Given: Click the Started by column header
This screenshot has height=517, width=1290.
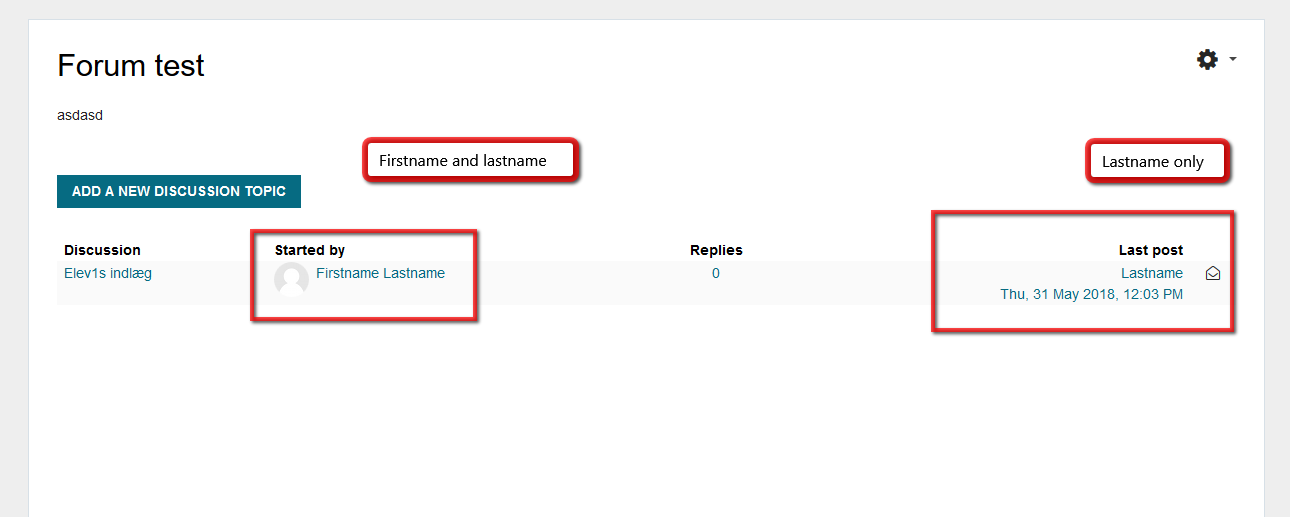Looking at the screenshot, I should (310, 250).
